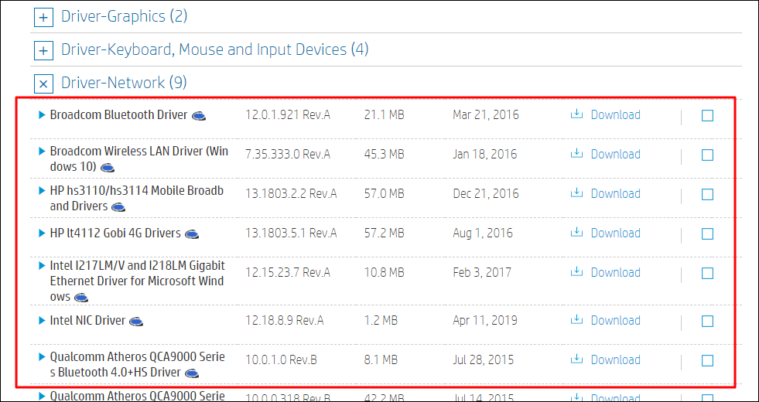Expand HP lt4112 Gobi 4G Drivers arrow
The image size is (759, 402).
pos(41,233)
